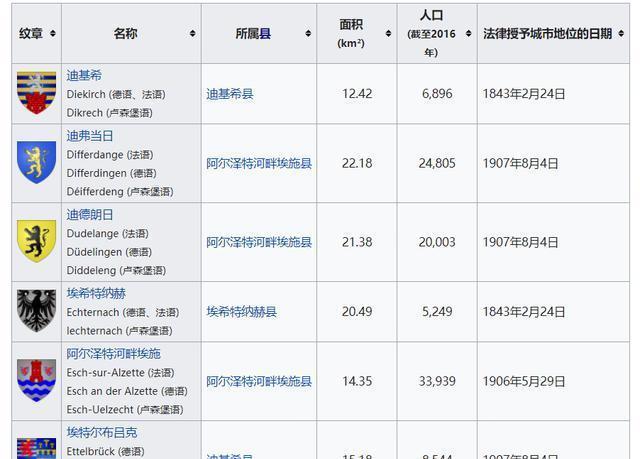Image resolution: width=640 pixels, height=459 pixels.
Task: Sort table by 名称 column
Action: coord(192,34)
